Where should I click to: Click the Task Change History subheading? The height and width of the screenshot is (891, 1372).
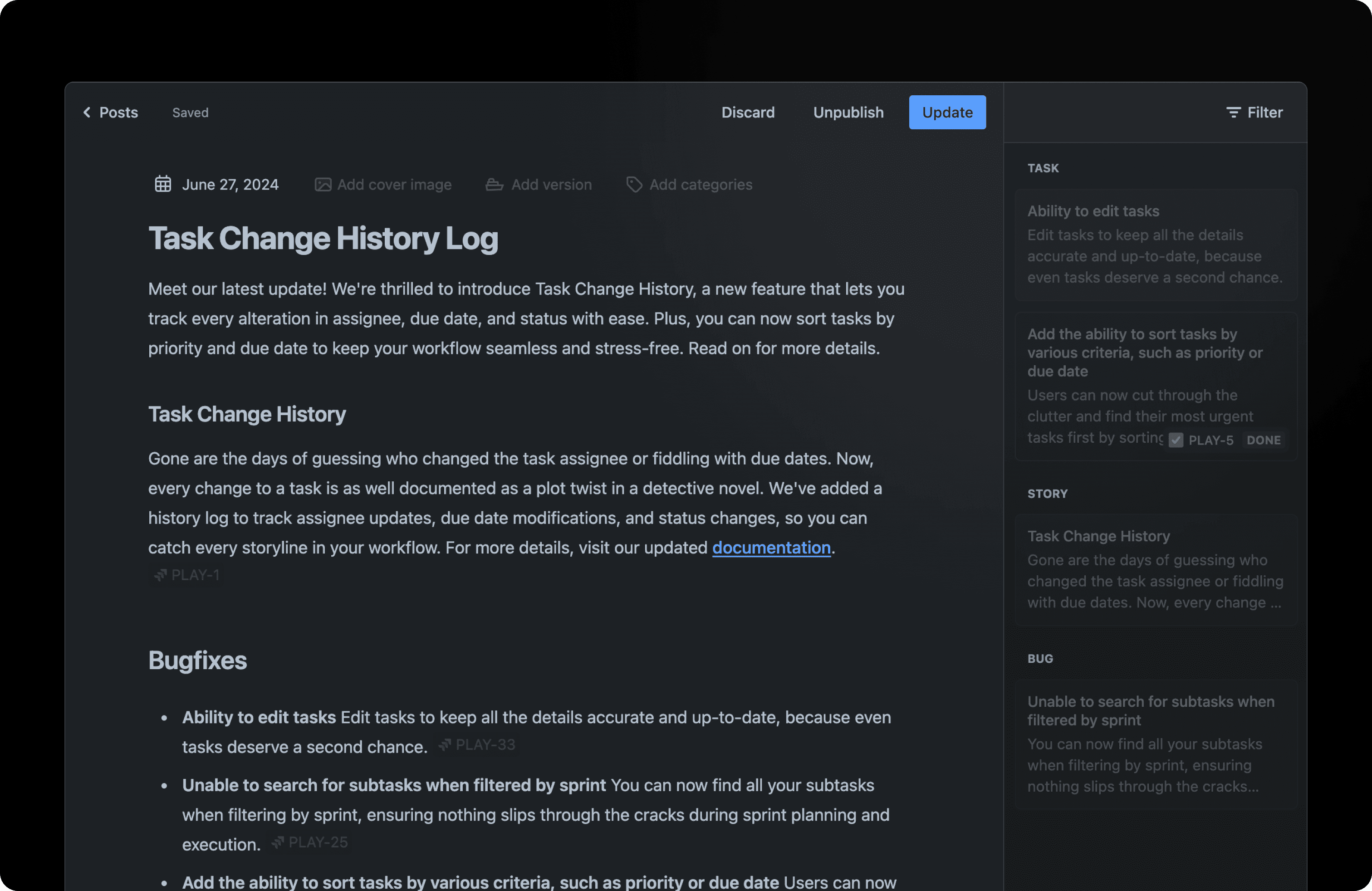247,414
